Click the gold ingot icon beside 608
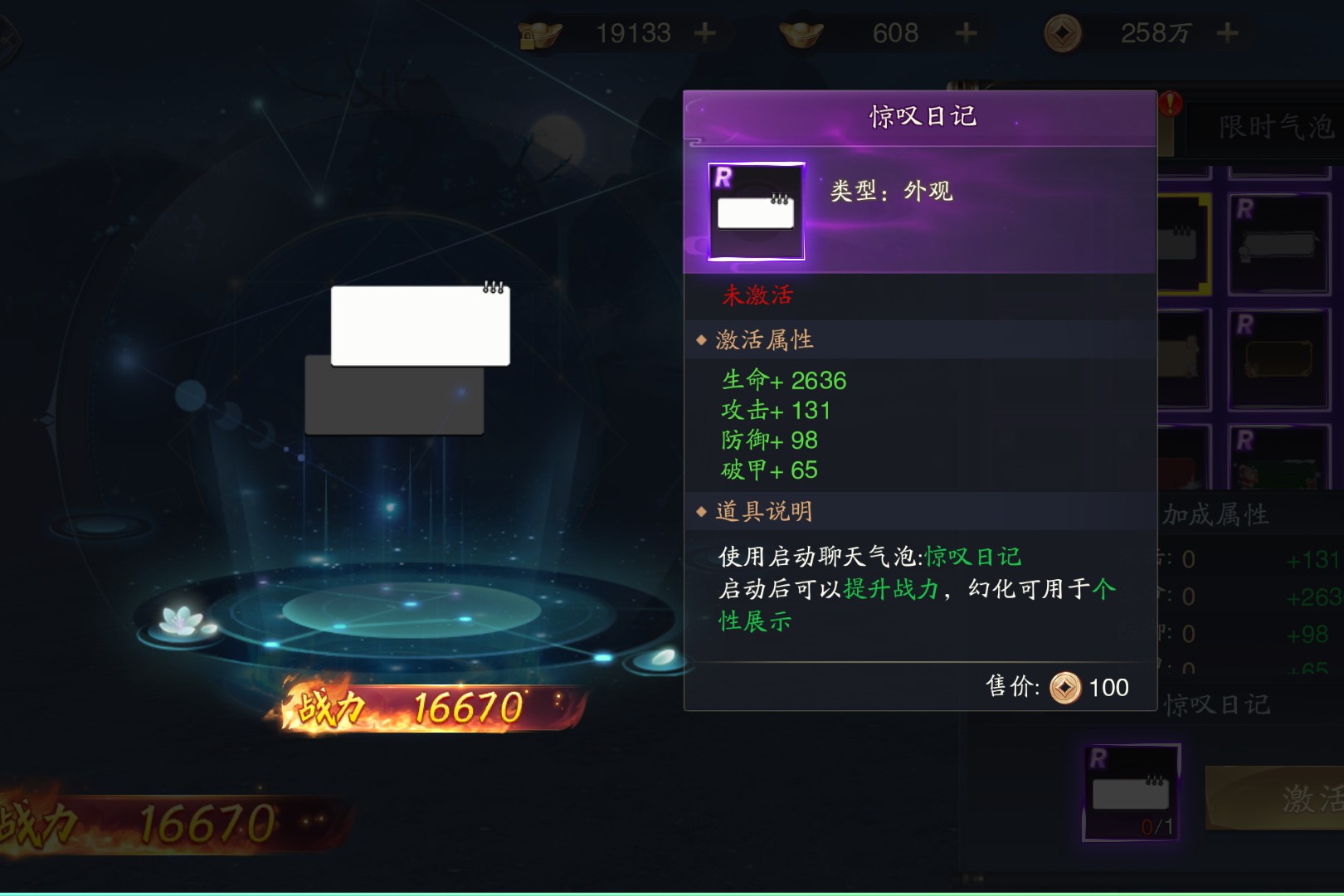The image size is (1344, 896). point(801,35)
